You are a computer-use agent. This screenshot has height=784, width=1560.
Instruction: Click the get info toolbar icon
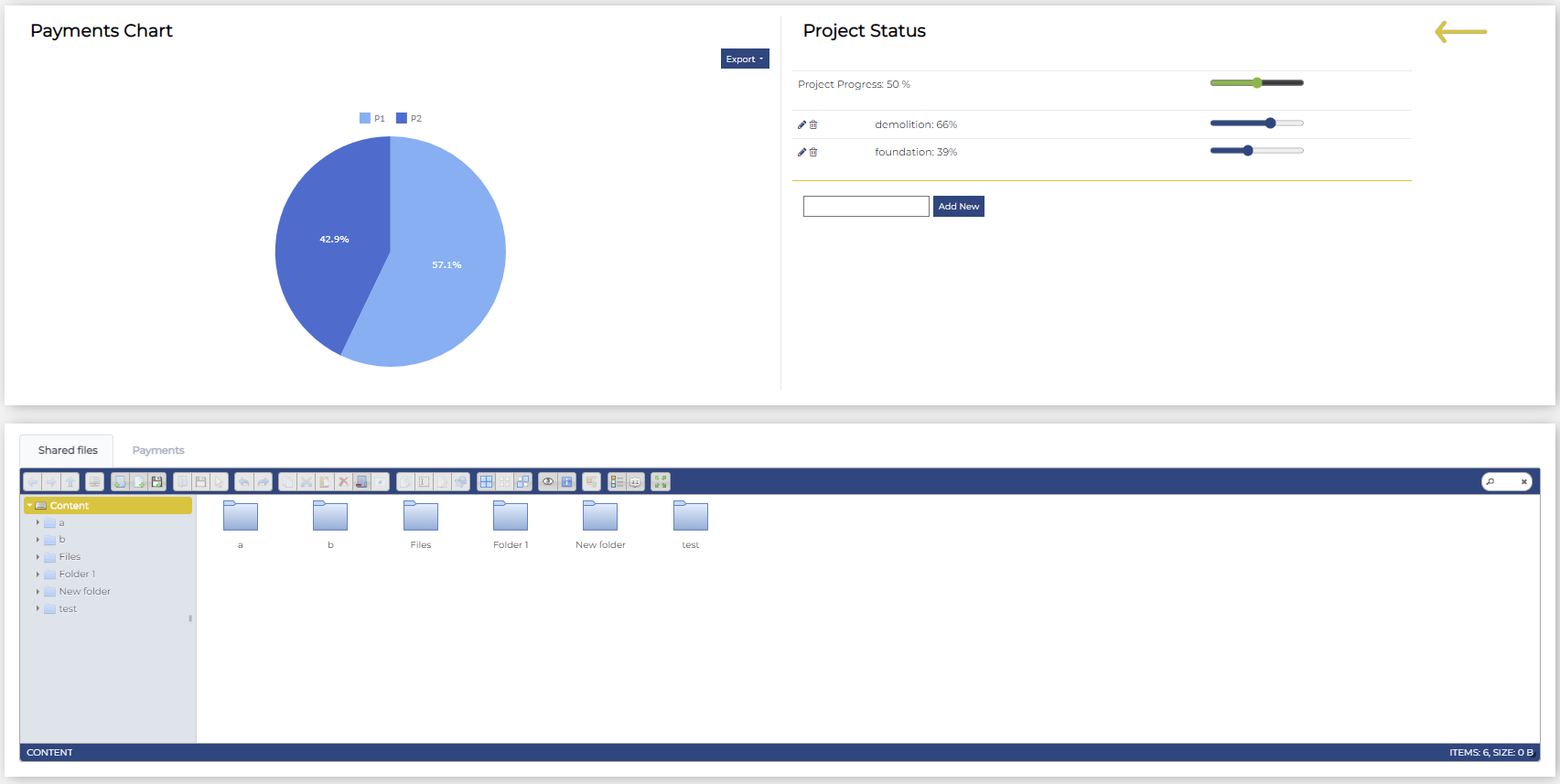tap(567, 482)
